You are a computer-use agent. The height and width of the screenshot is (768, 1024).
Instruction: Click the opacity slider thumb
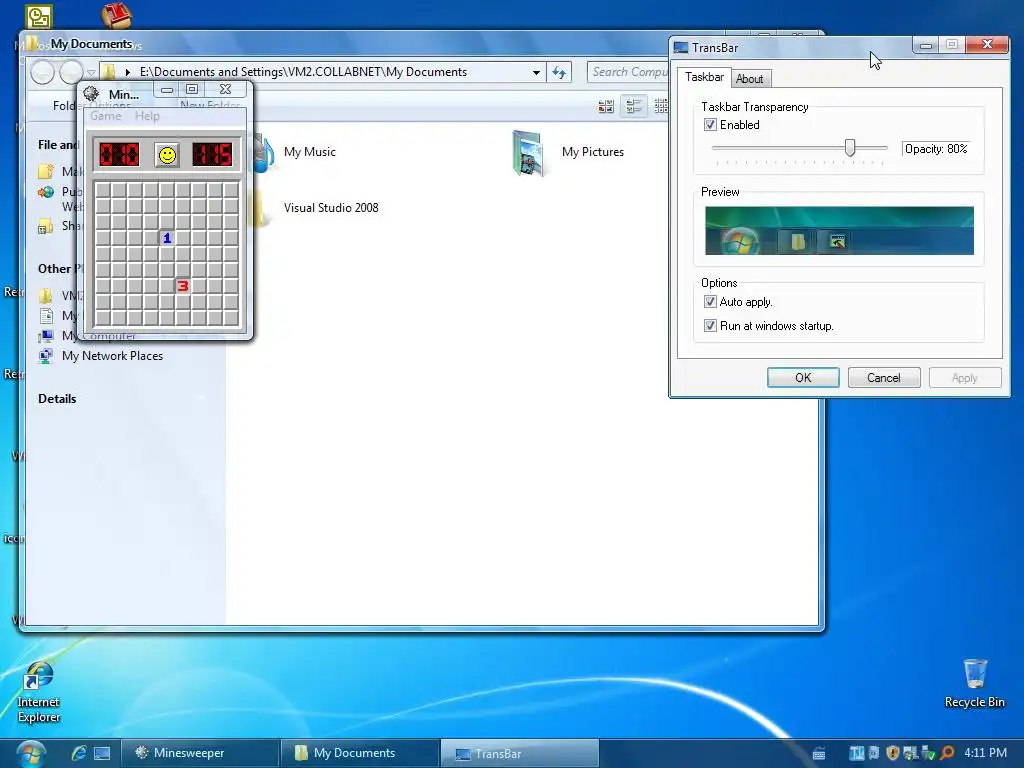tap(850, 148)
